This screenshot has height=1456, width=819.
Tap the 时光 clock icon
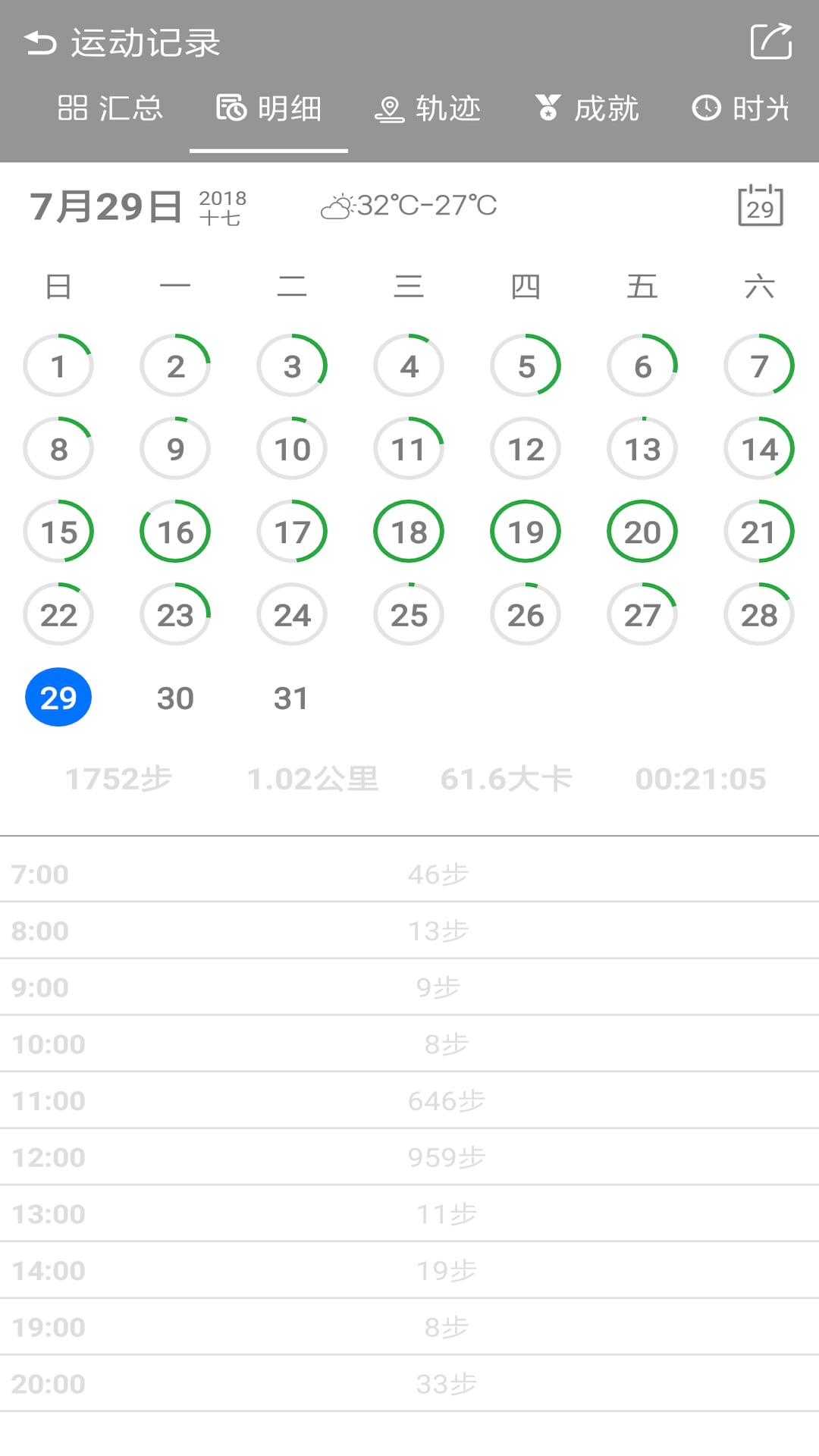706,108
